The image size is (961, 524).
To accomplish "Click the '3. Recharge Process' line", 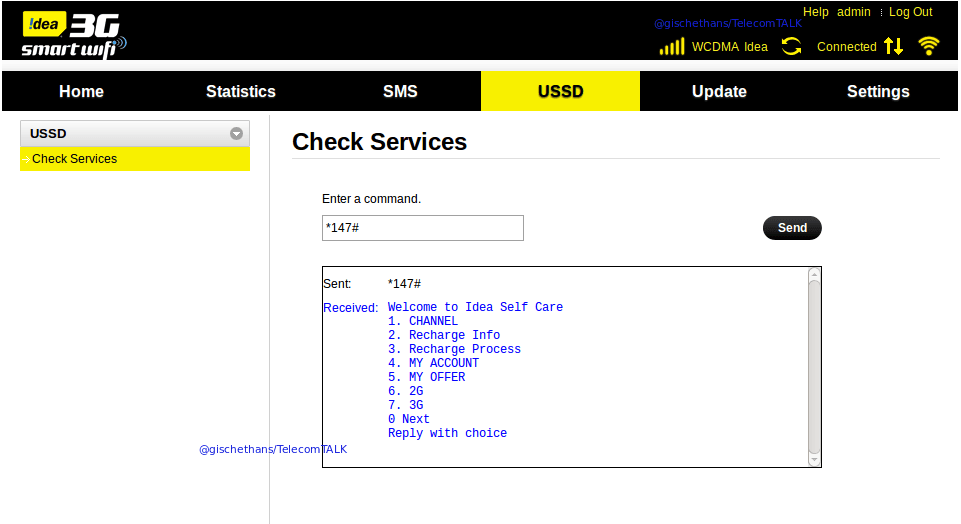I will (454, 349).
